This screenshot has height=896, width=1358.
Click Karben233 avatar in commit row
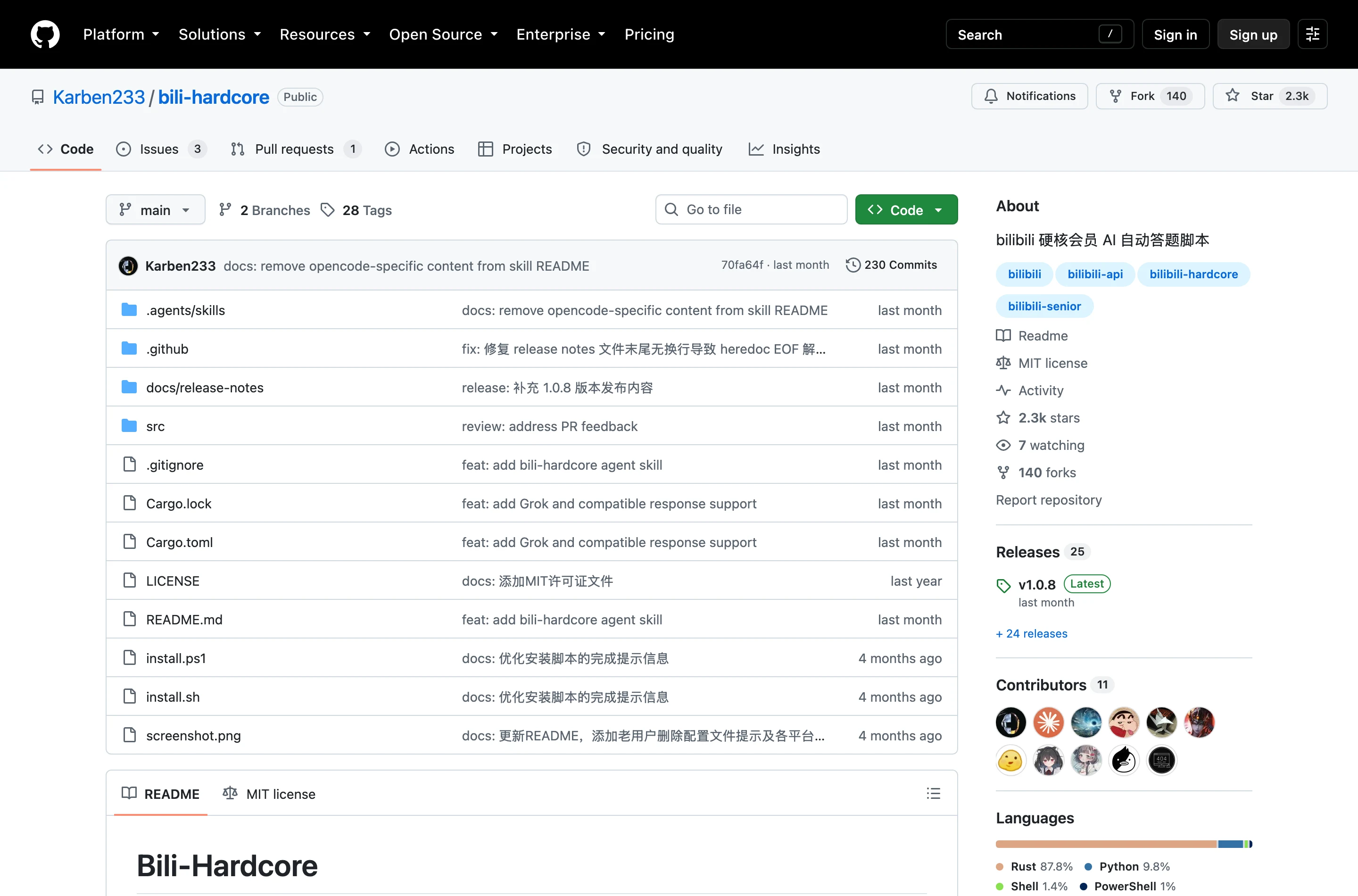(128, 265)
